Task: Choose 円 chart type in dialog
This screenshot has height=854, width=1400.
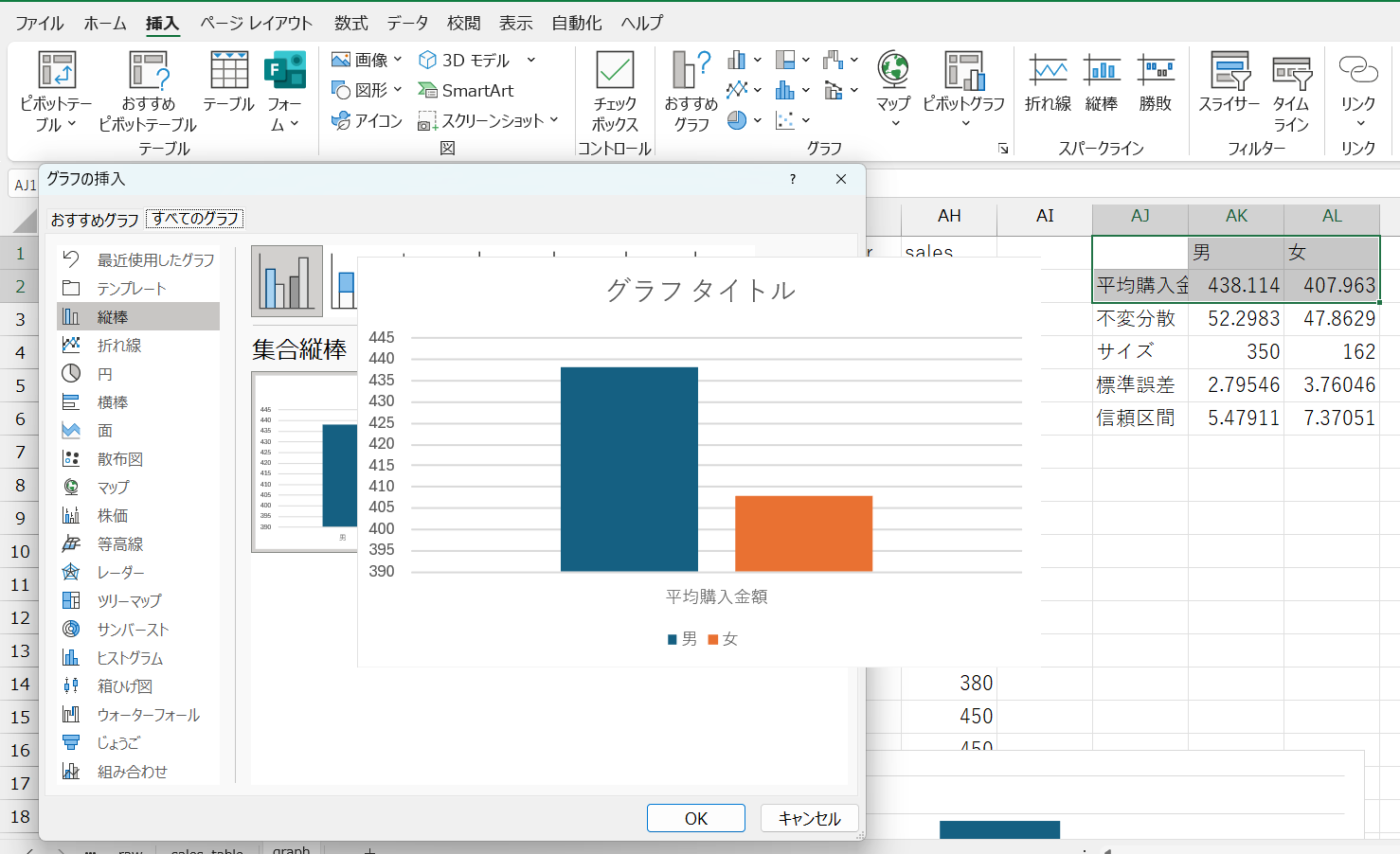Action: (104, 374)
